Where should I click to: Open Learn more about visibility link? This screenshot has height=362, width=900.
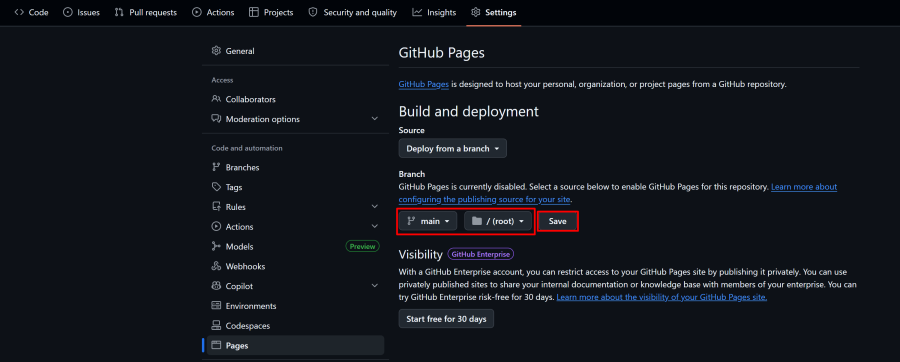[662, 298]
